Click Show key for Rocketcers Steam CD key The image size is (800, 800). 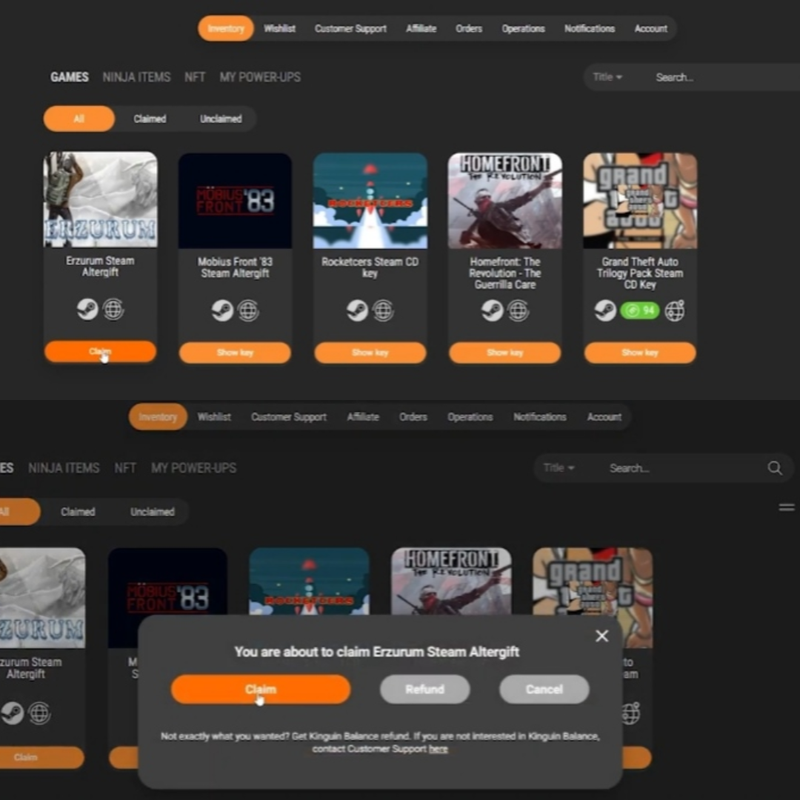370,353
